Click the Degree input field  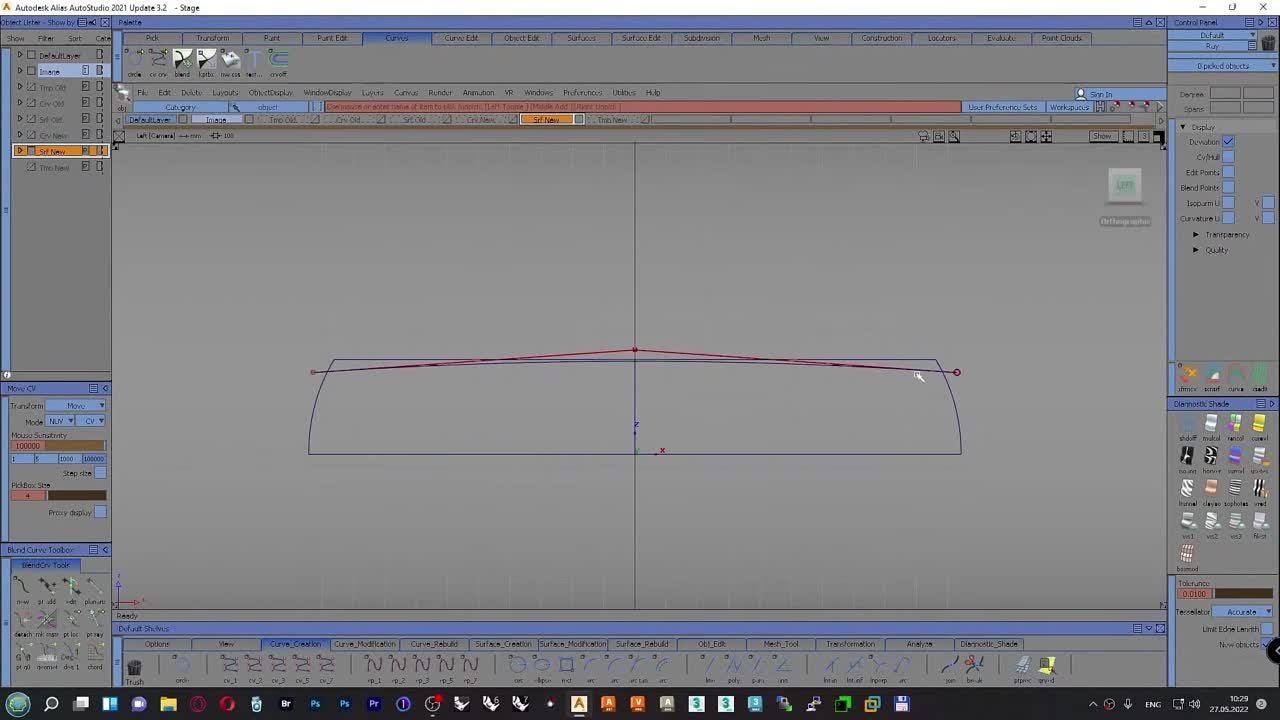(x=1225, y=93)
